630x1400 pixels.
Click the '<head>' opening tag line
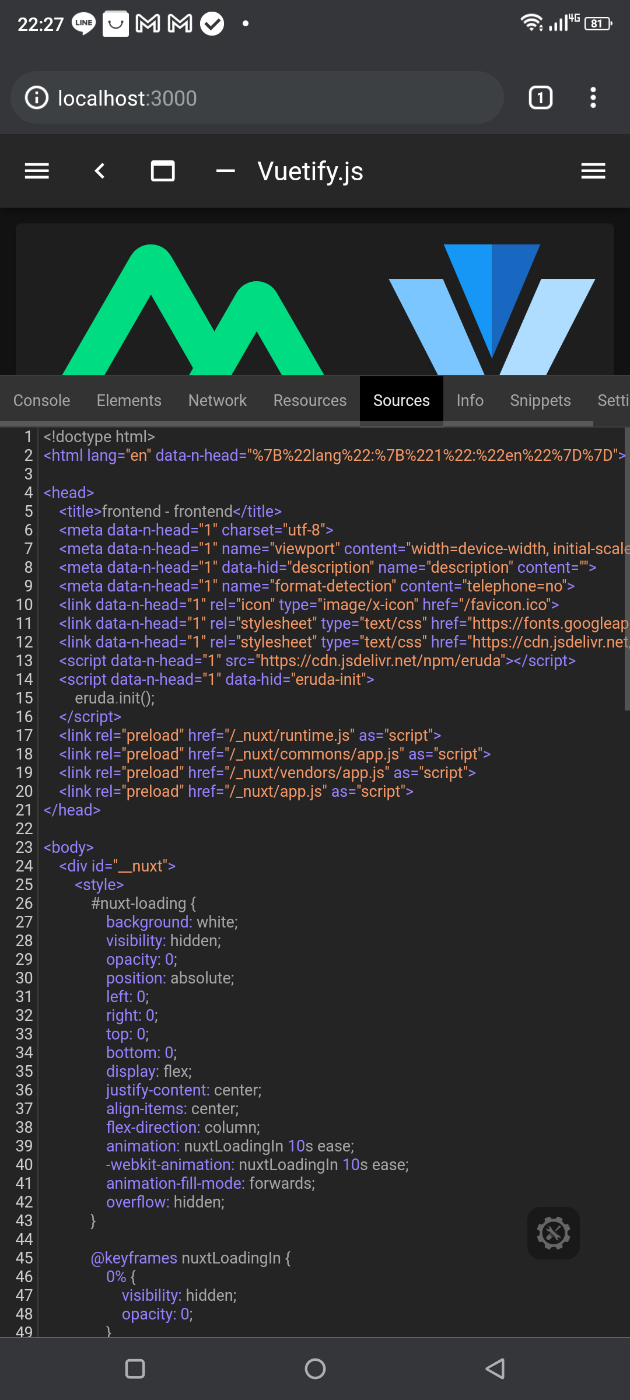(x=68, y=492)
